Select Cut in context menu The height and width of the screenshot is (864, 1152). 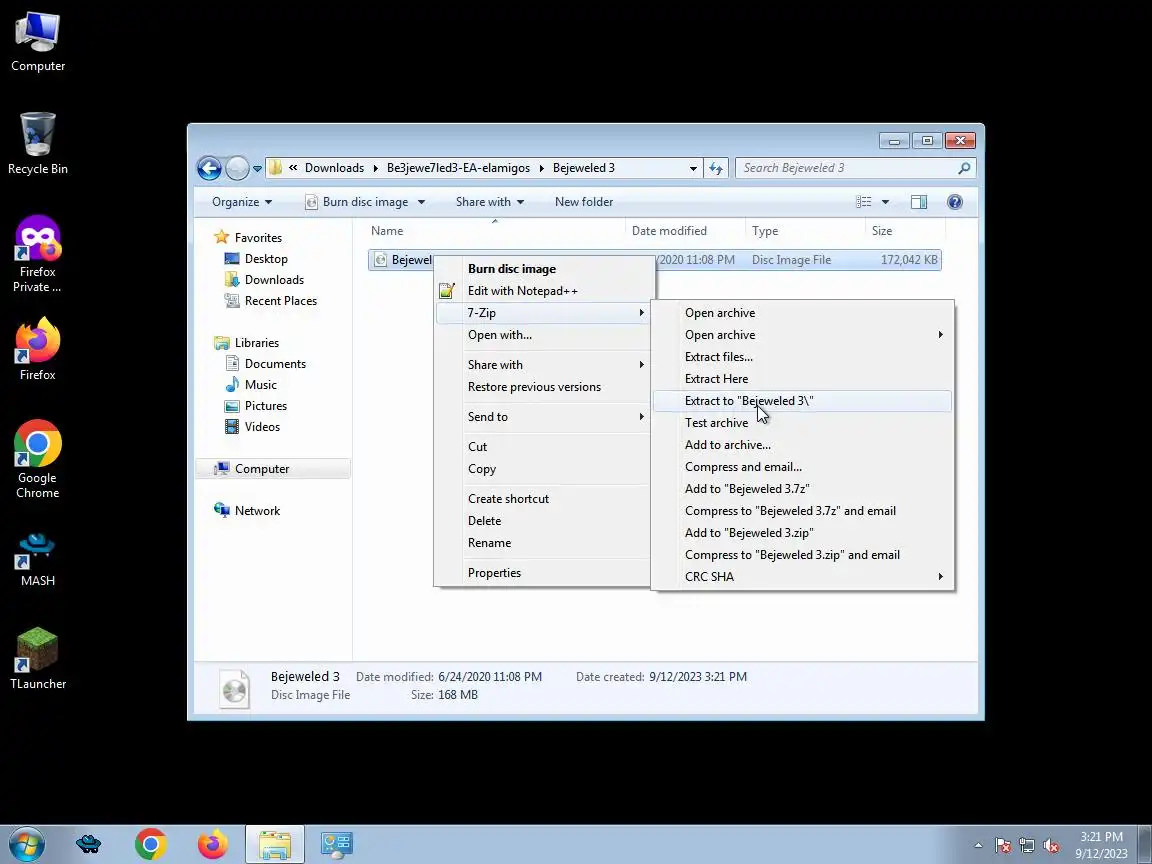coord(542,447)
